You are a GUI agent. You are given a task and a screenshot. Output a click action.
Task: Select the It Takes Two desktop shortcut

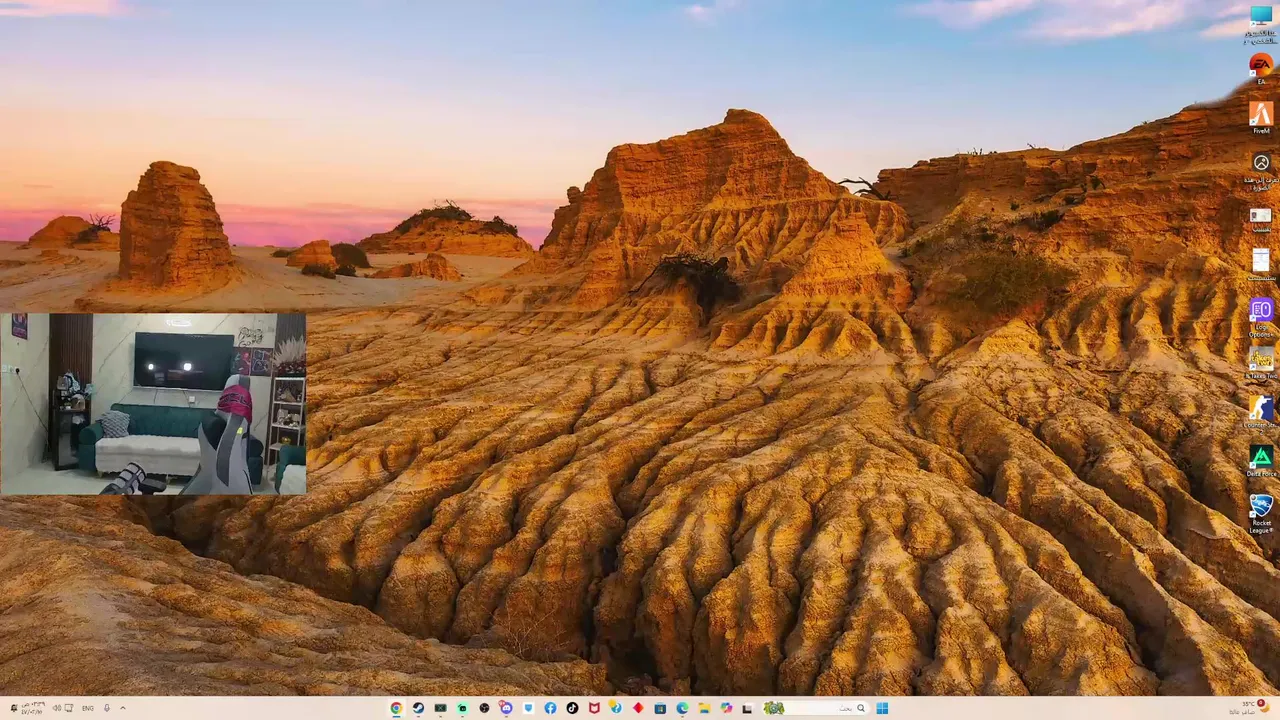1261,364
